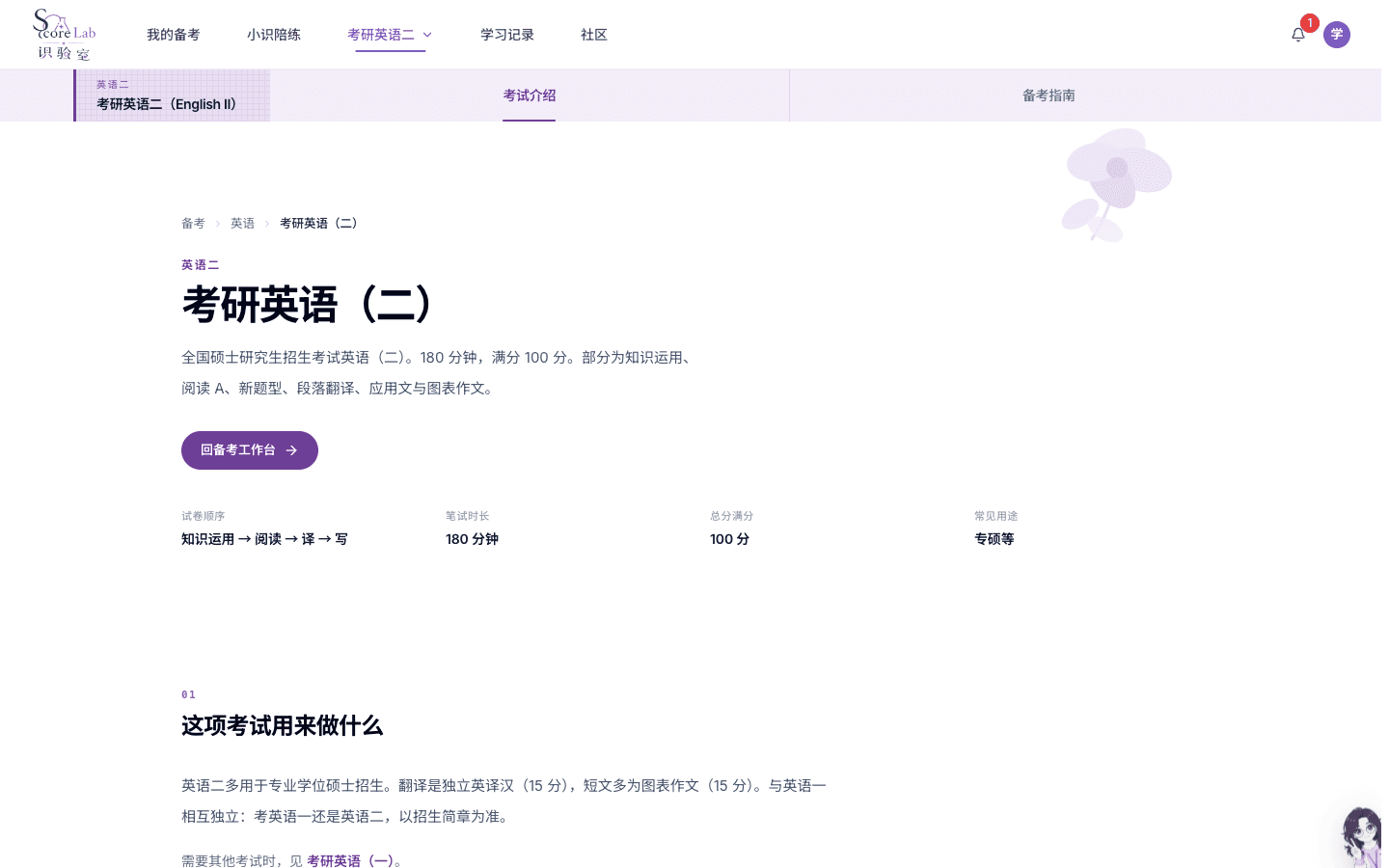
Task: Select the 考研英语二（English II）exam card
Action: 172,95
